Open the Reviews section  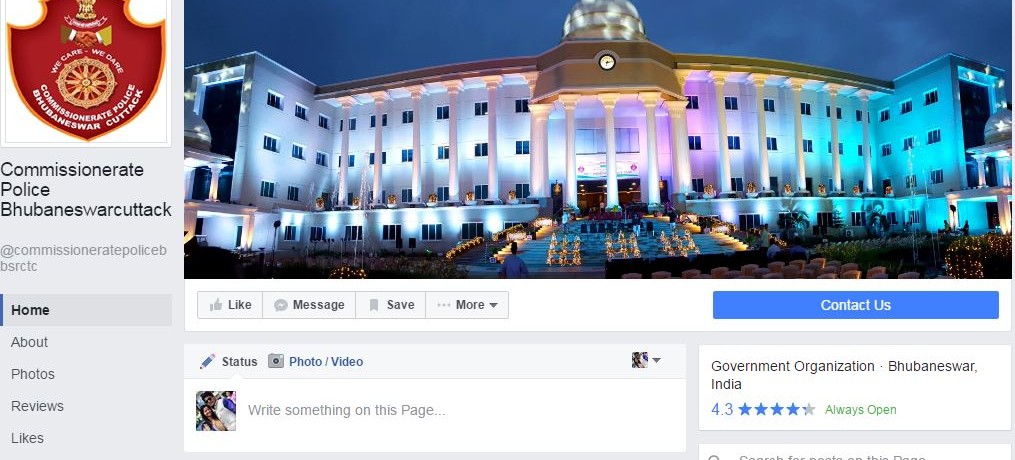pos(37,406)
